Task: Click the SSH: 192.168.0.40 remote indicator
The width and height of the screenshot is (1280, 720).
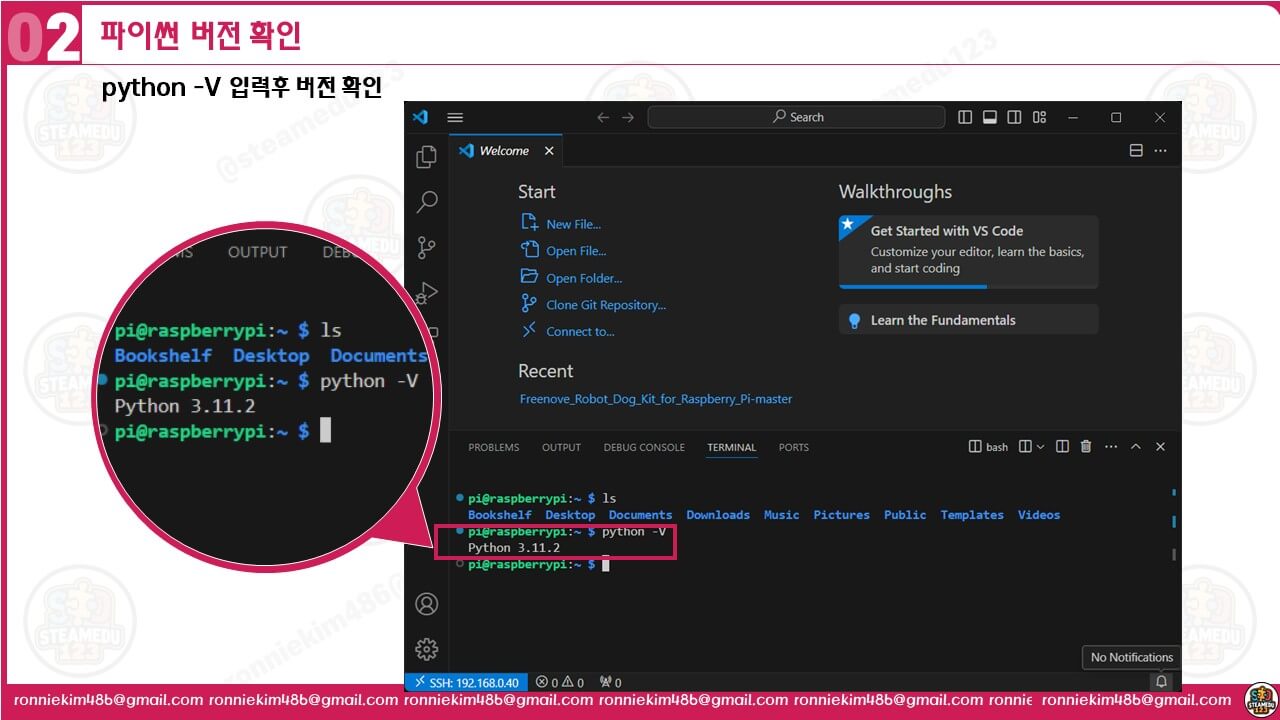Action: coord(465,682)
